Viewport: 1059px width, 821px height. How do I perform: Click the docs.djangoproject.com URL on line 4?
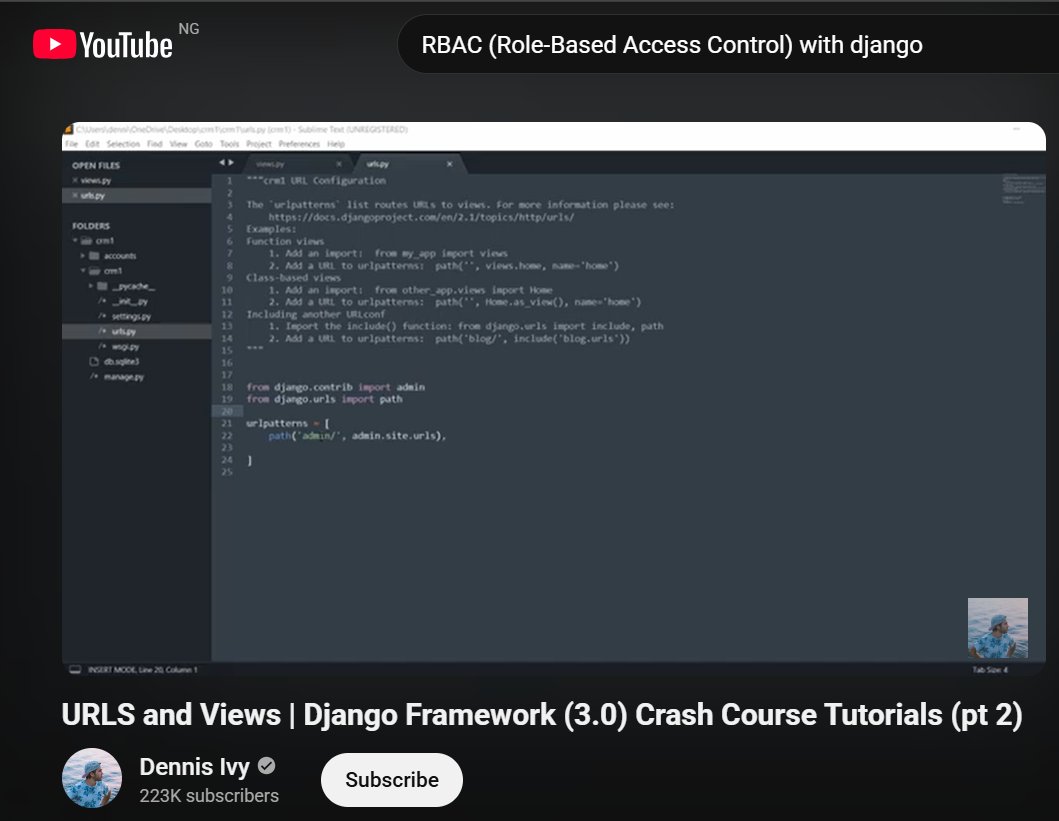tap(421, 217)
